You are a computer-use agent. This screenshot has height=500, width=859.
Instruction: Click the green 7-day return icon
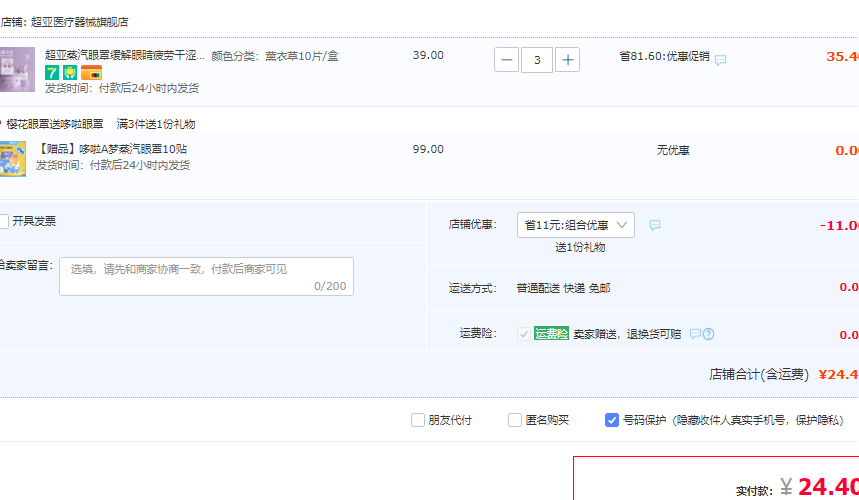click(51, 72)
